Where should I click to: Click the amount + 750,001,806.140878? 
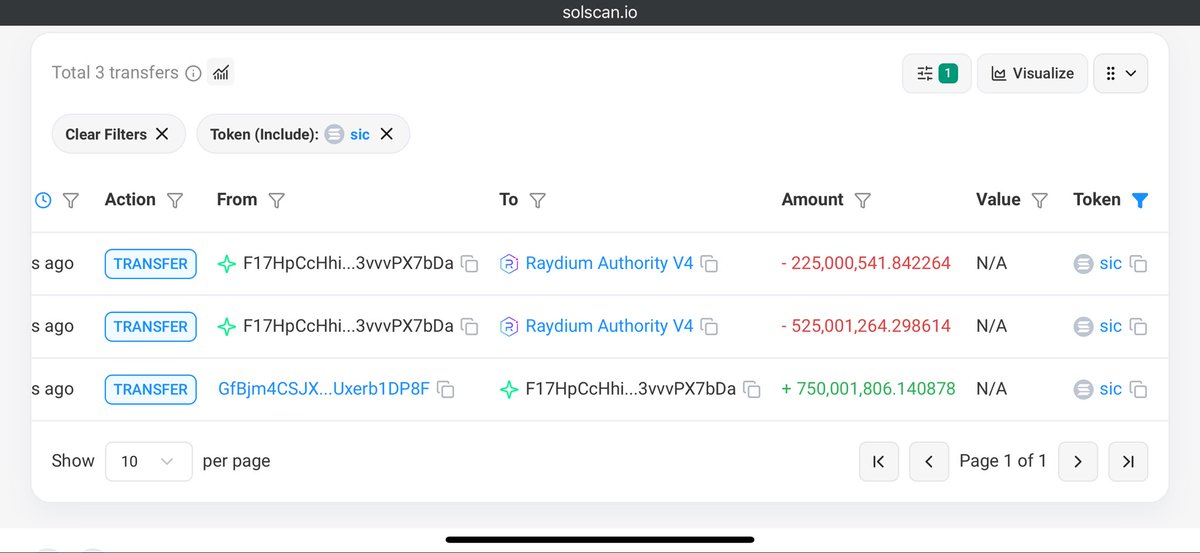[x=868, y=388]
